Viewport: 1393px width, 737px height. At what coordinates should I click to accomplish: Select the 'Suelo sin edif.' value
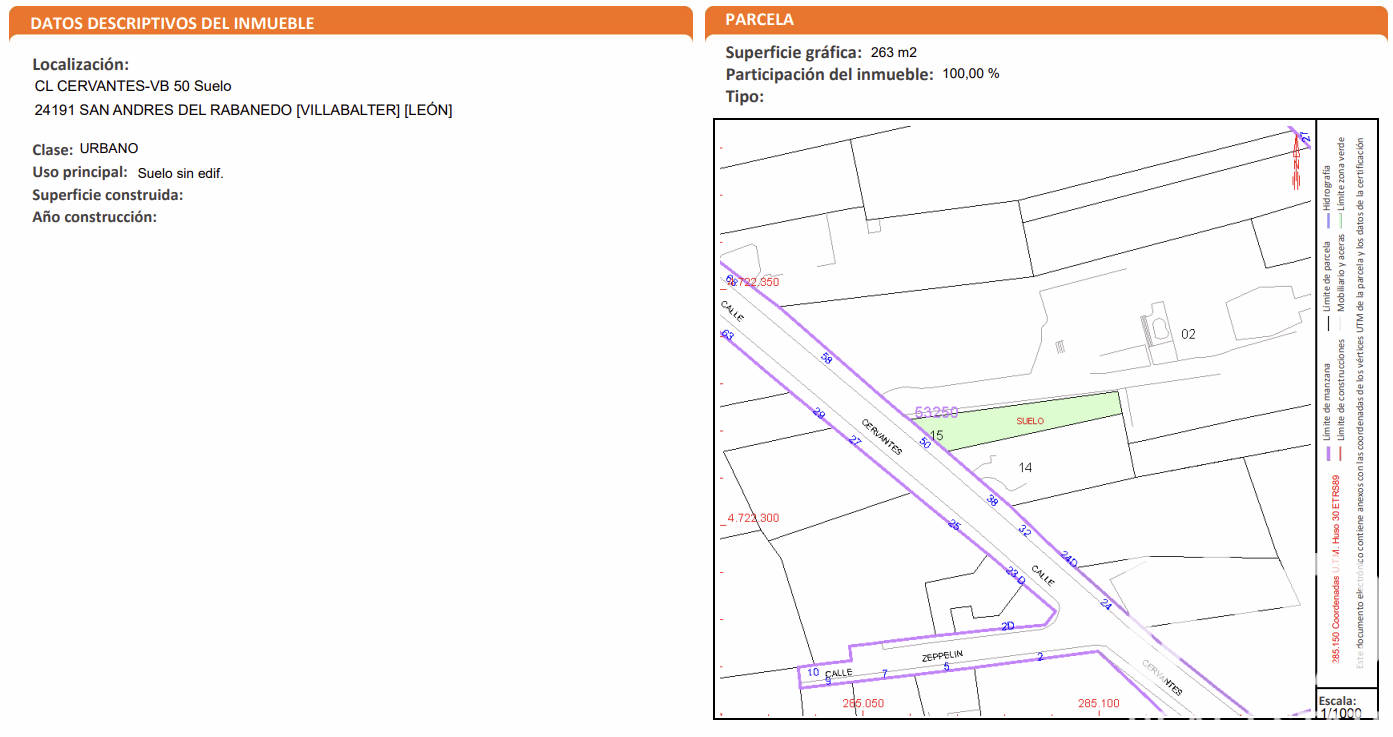pyautogui.click(x=181, y=173)
